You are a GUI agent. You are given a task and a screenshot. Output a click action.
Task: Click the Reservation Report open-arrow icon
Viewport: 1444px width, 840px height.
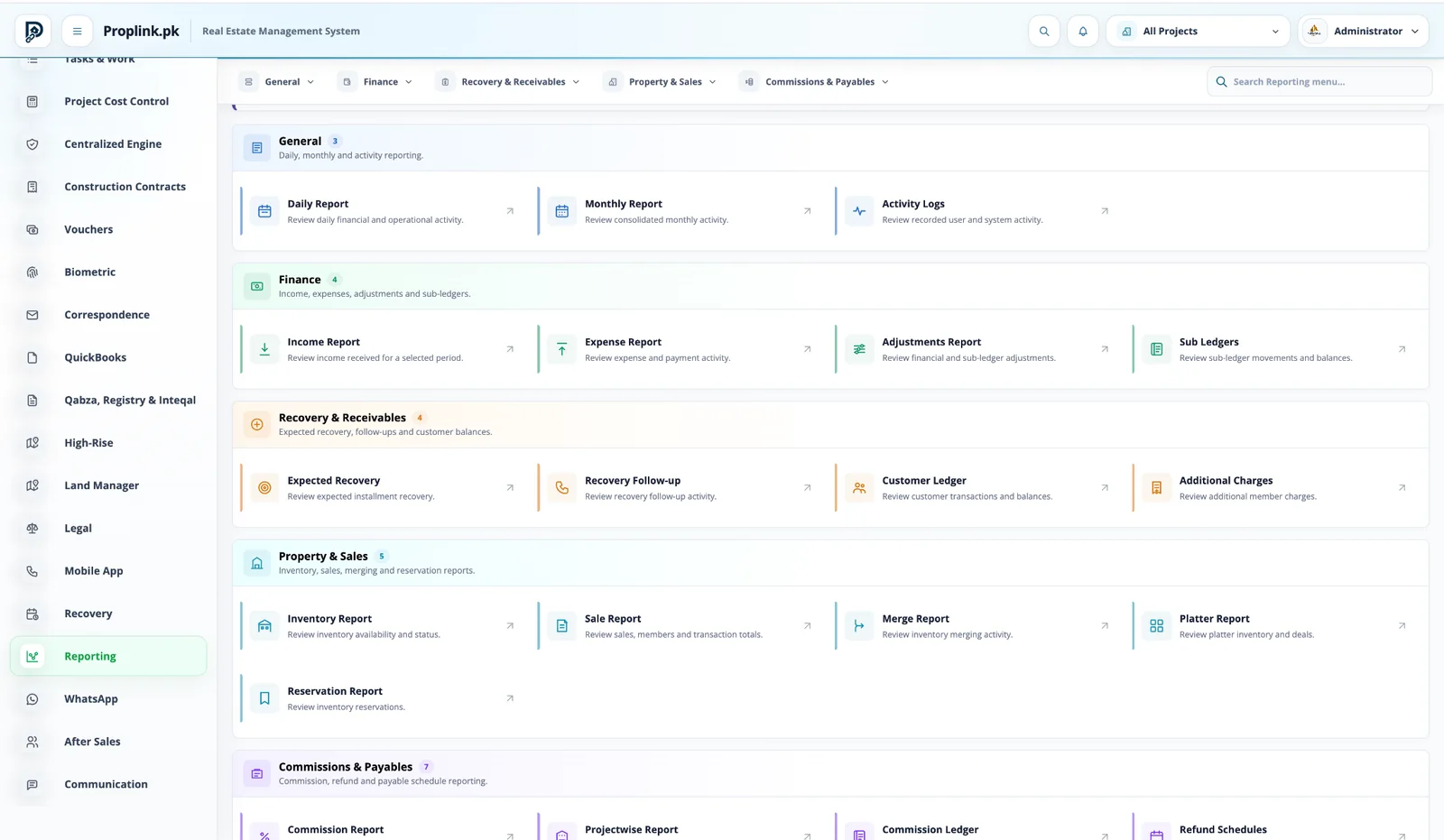coord(510,698)
